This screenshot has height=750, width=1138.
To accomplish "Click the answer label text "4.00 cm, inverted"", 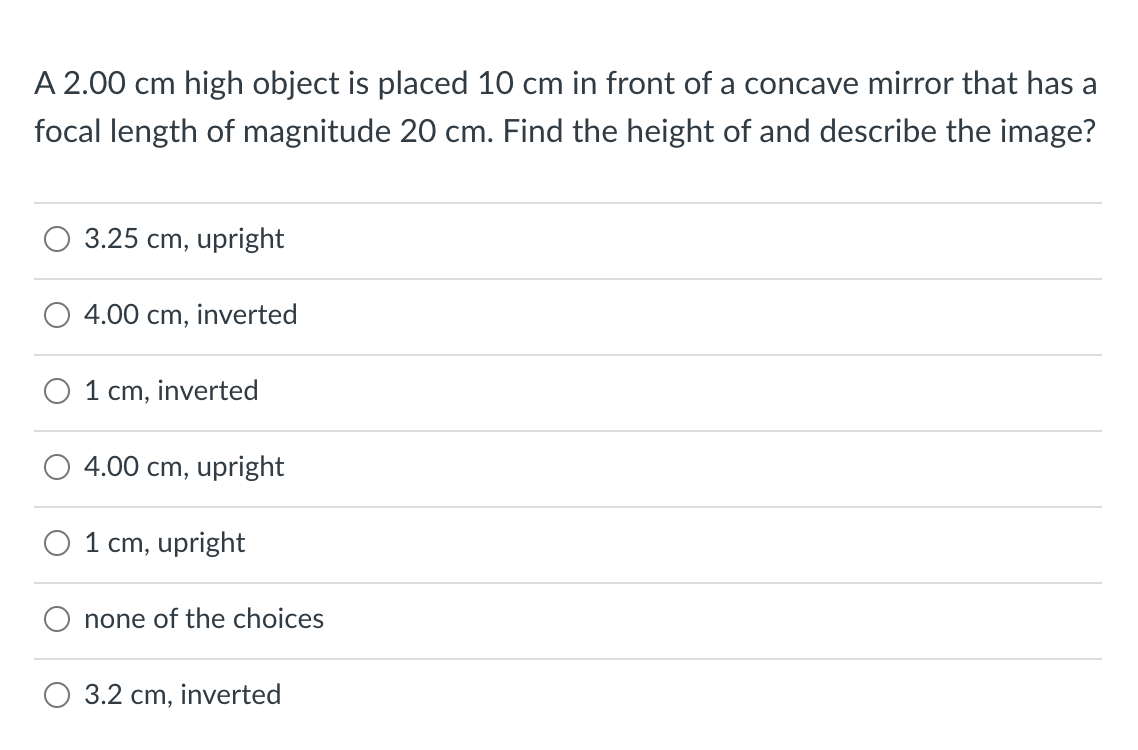I will click(x=191, y=315).
